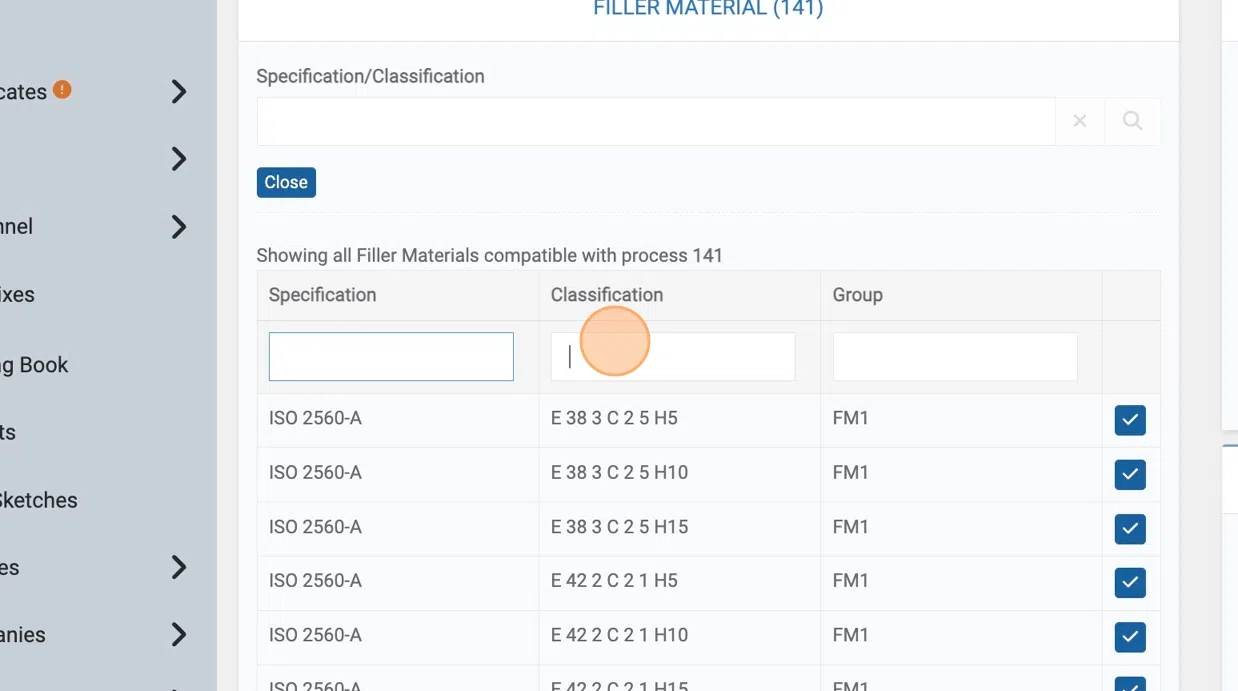Focus the Specification/Classification search box
This screenshot has height=691, width=1238.
tap(656, 121)
